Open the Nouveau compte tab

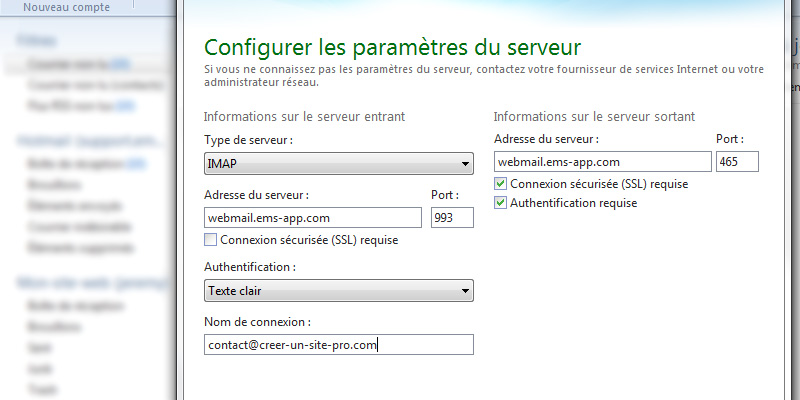point(66,7)
